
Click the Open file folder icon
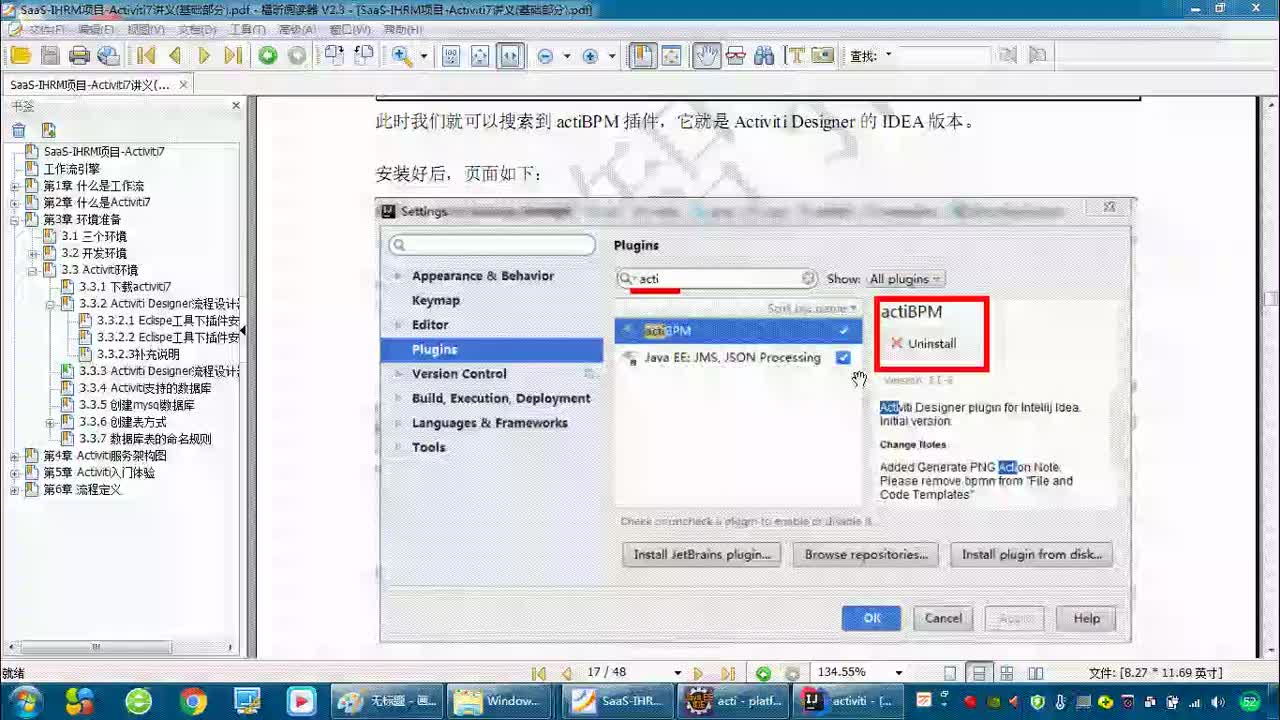click(20, 56)
